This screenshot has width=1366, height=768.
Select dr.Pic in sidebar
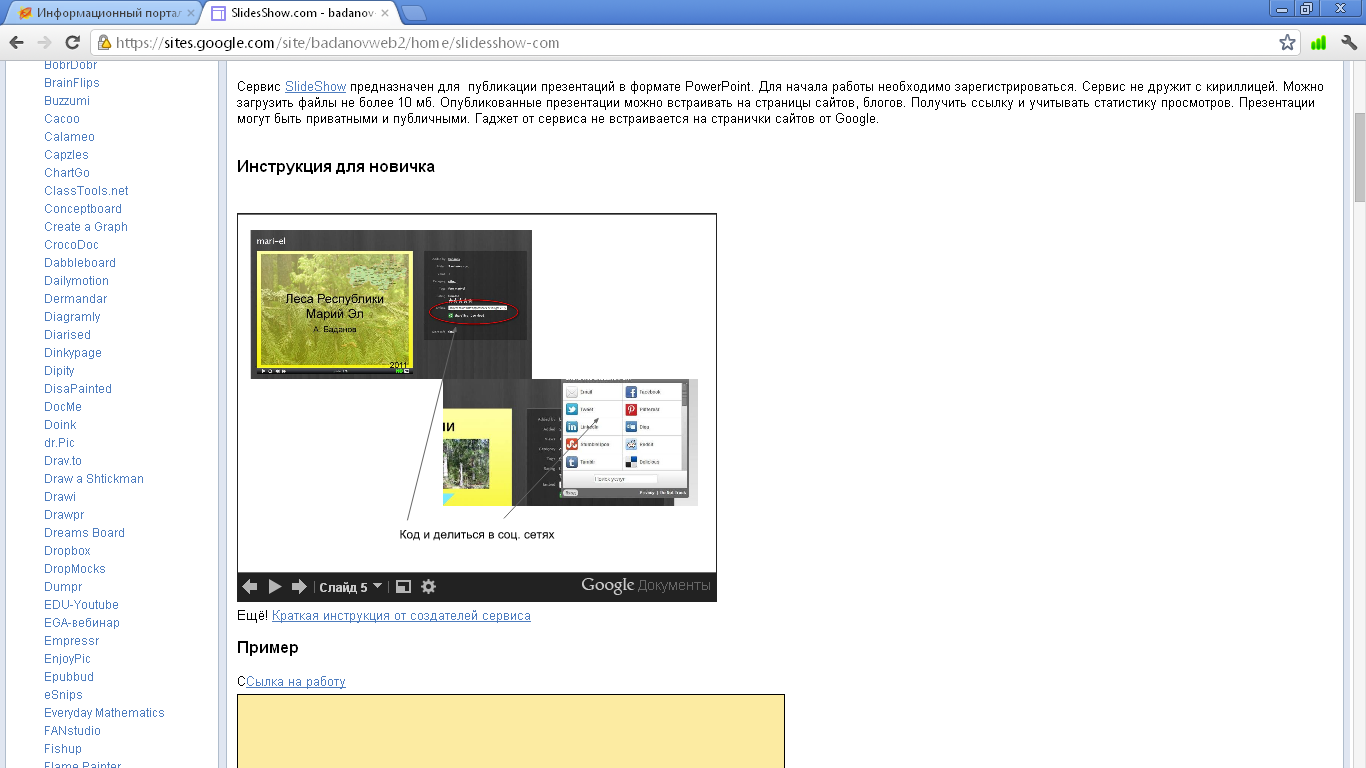(59, 443)
